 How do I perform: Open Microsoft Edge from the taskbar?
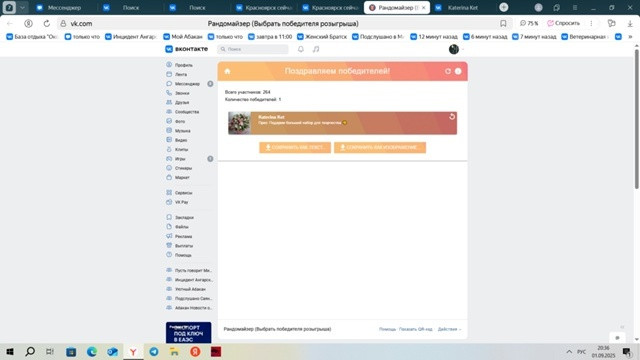92,351
